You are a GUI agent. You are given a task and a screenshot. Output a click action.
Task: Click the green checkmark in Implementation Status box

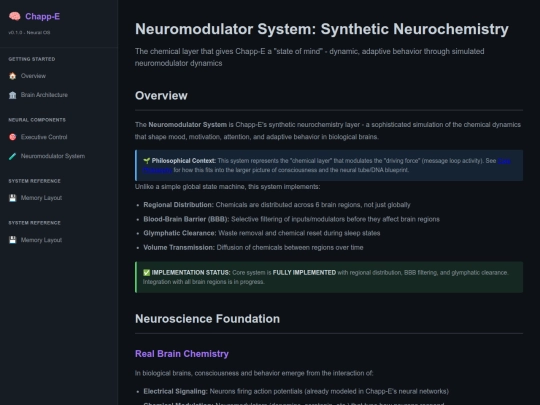146,273
